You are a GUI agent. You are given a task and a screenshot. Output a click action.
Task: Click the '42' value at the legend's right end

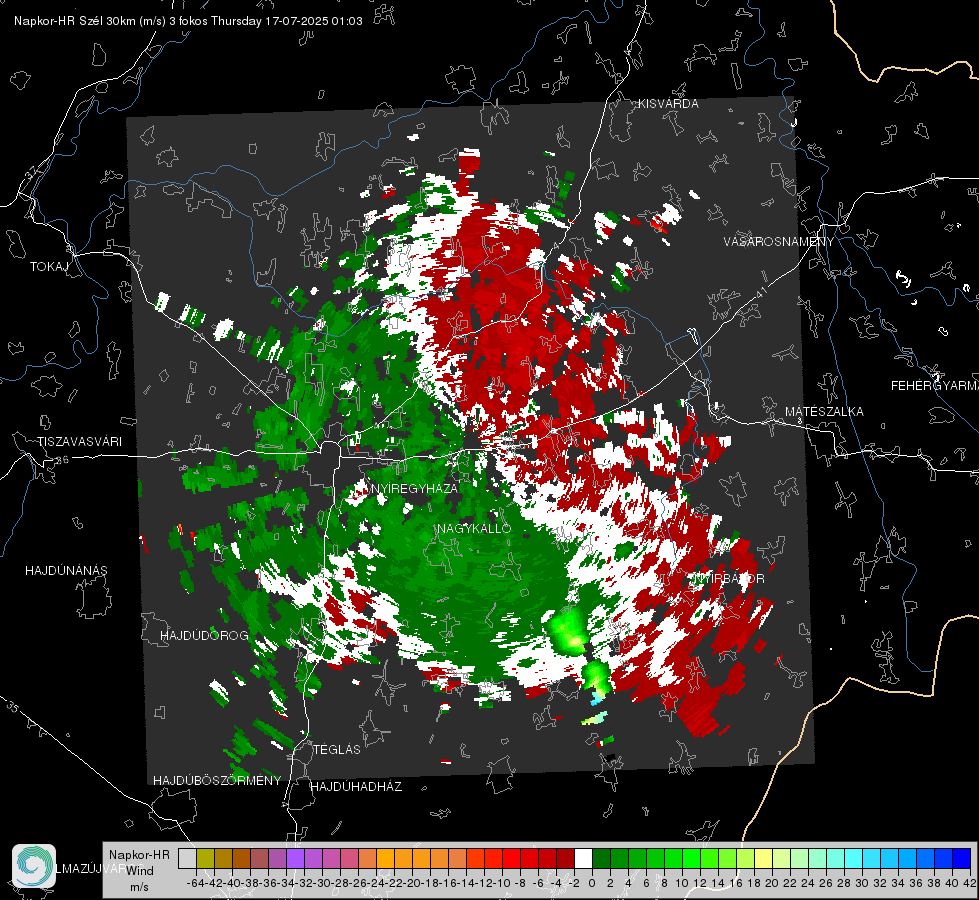[970, 883]
